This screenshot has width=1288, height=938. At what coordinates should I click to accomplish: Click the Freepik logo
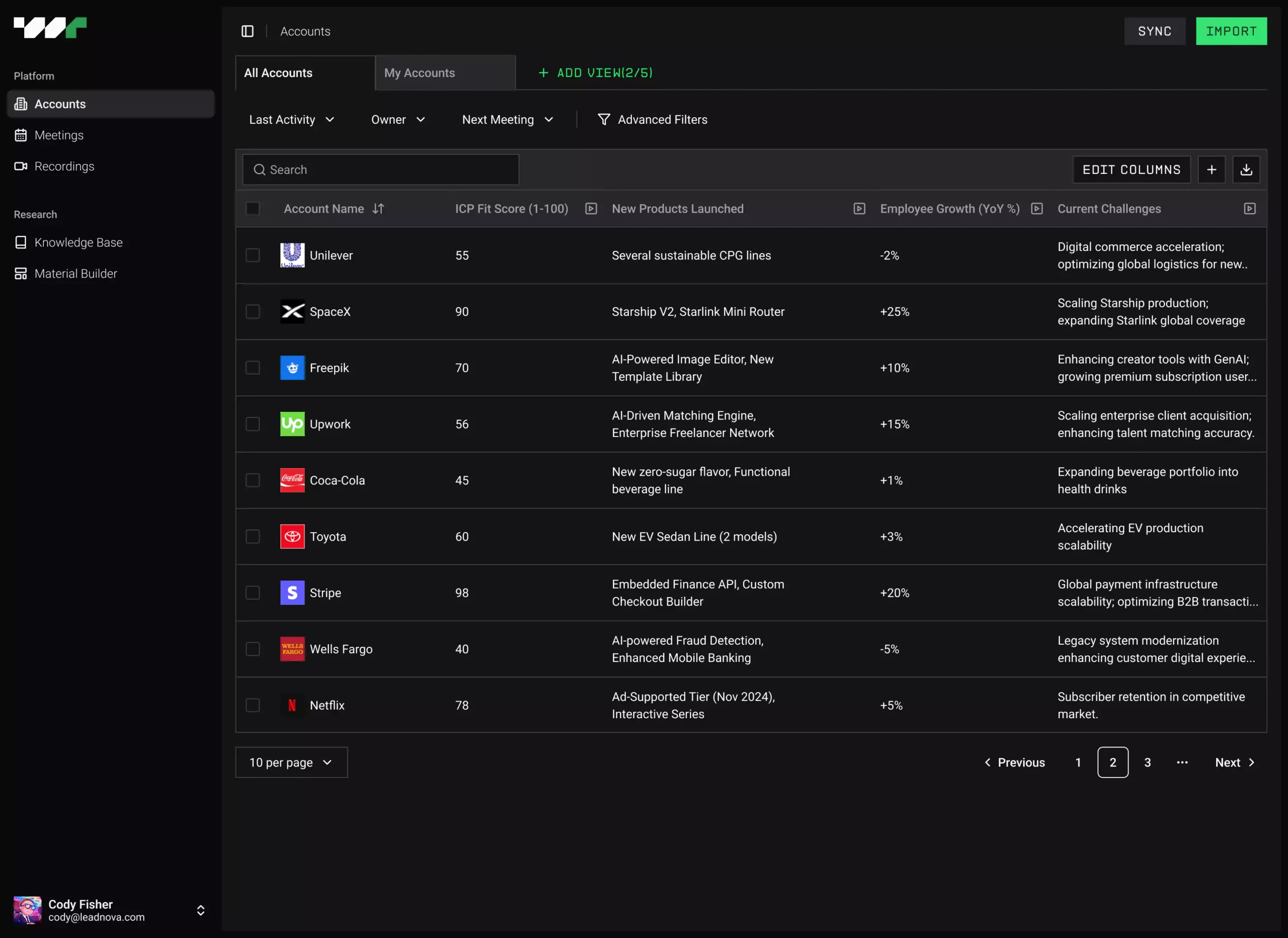pos(292,368)
